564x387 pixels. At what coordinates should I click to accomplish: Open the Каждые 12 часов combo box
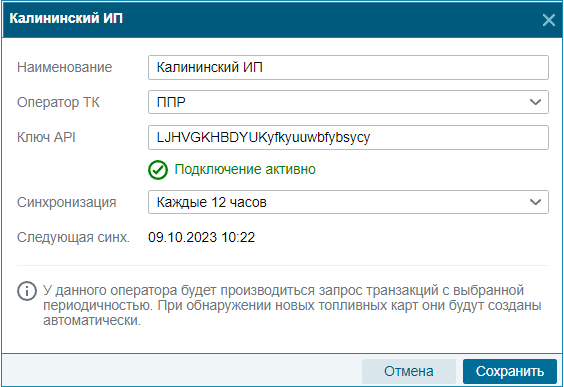pos(348,202)
